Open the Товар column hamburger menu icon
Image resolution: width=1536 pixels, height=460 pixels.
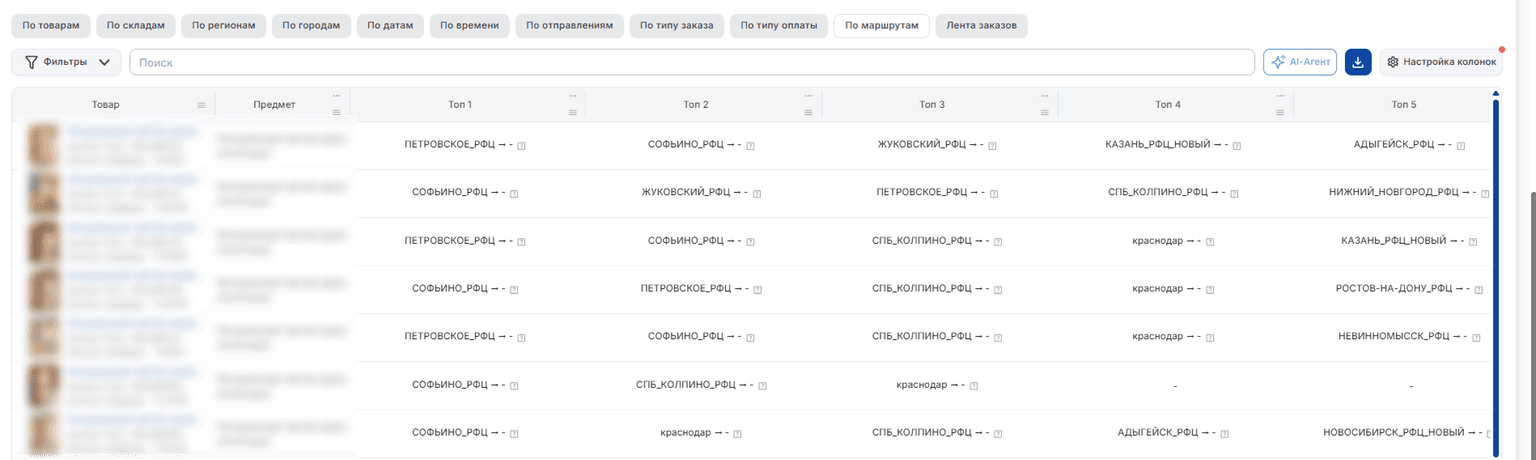click(x=201, y=106)
